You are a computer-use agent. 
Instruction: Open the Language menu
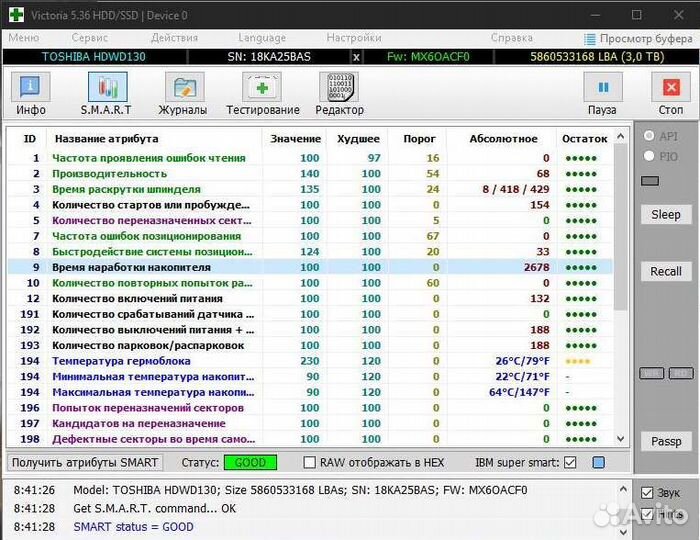click(x=262, y=38)
